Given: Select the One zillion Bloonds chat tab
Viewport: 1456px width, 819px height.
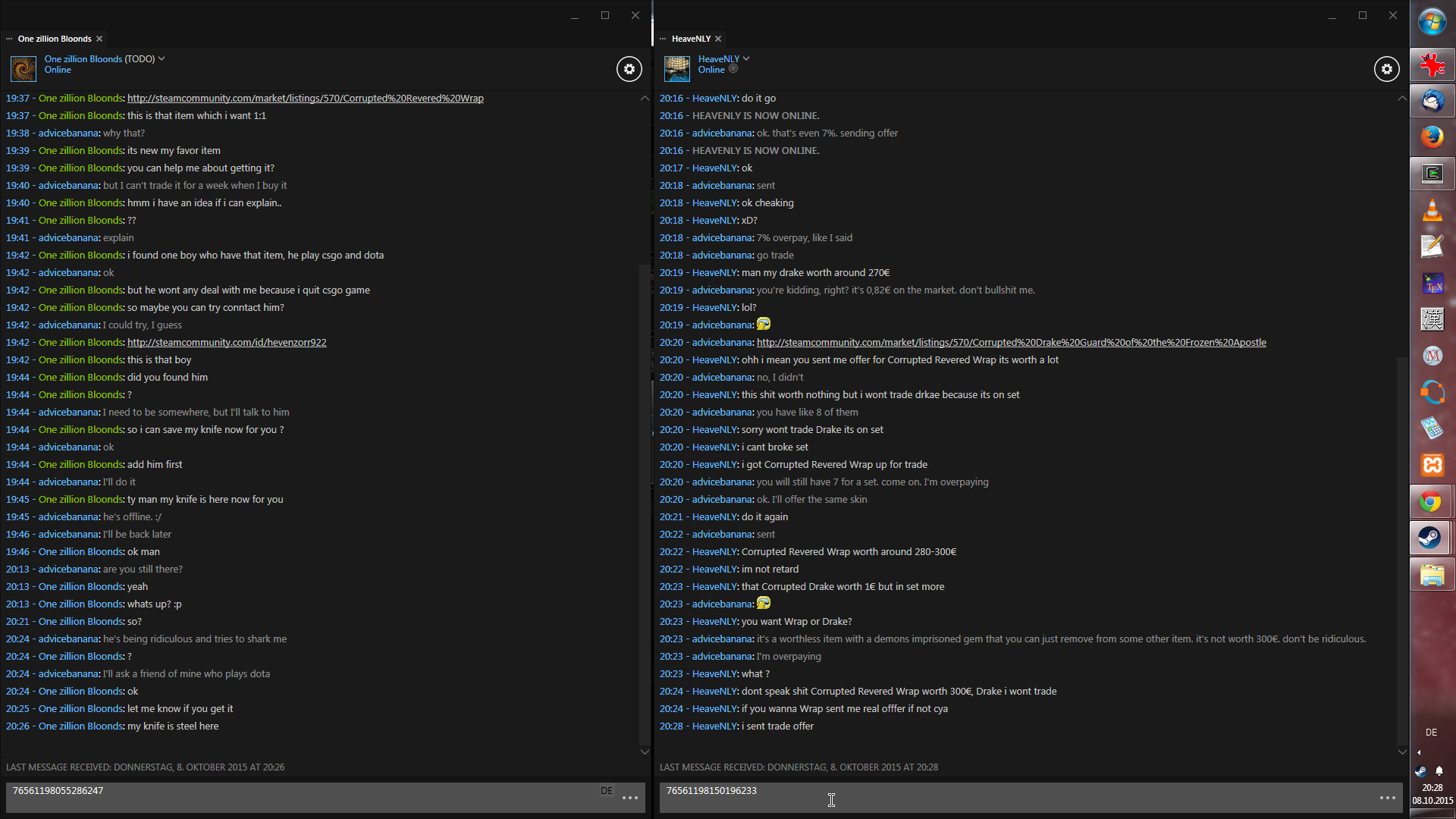Looking at the screenshot, I should 55,39.
